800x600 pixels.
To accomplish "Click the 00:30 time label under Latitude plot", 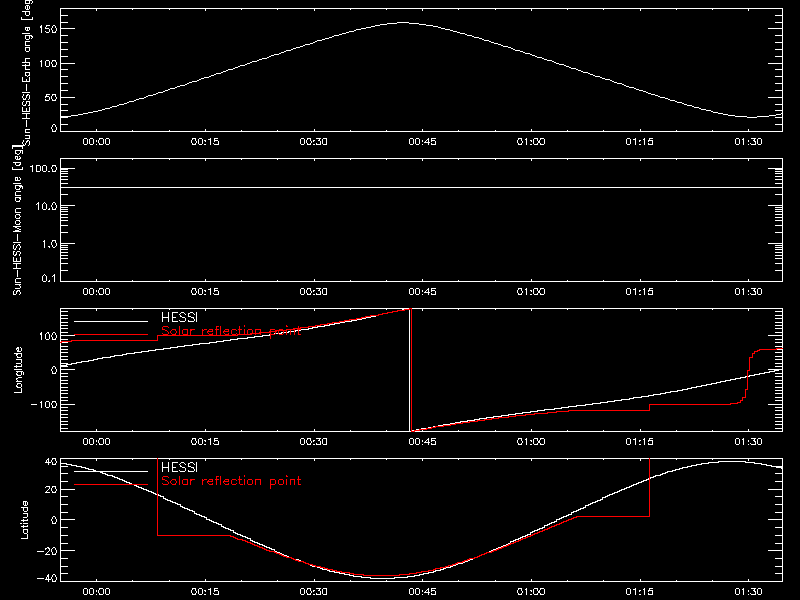I will [x=314, y=592].
